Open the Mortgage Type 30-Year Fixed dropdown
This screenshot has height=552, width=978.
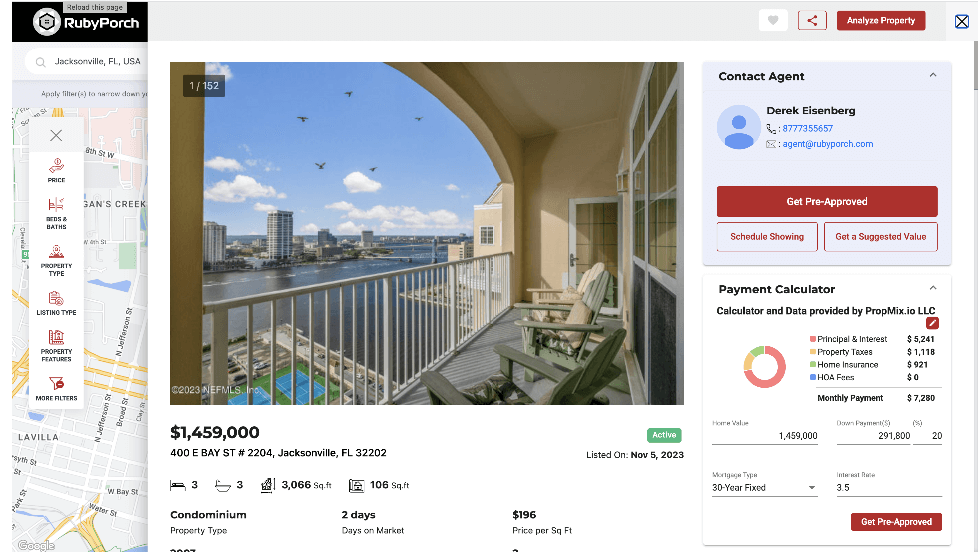(x=764, y=488)
